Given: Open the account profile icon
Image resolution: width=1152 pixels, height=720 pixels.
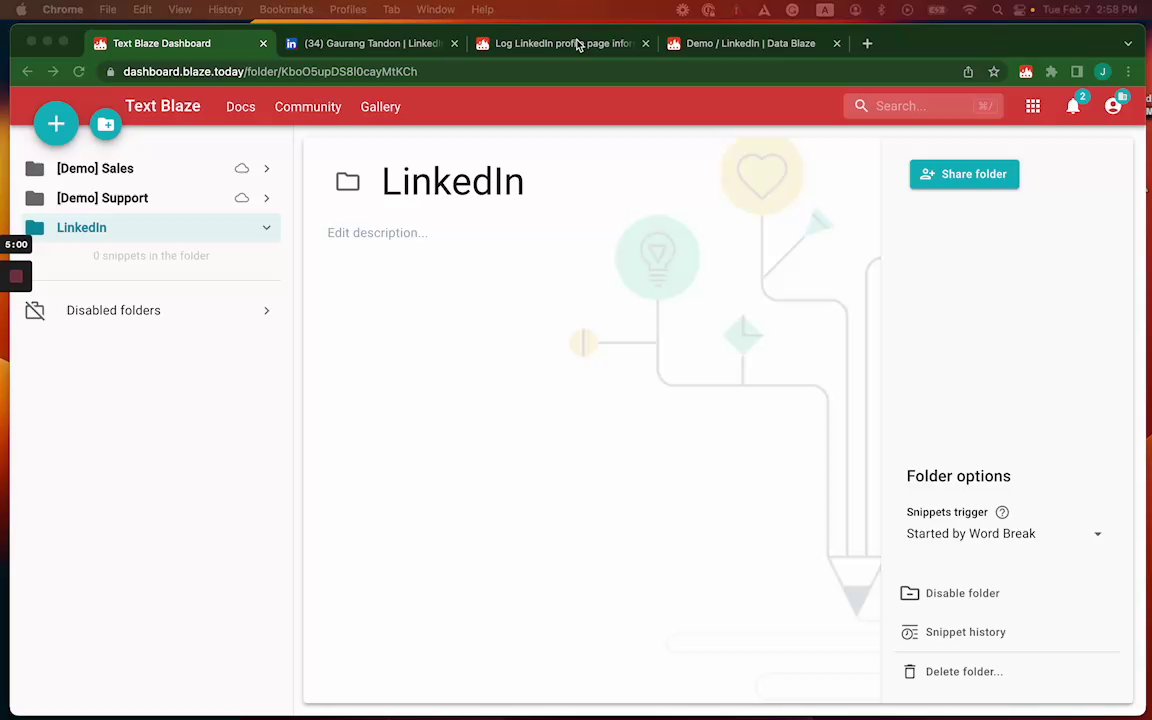Looking at the screenshot, I should pyautogui.click(x=1113, y=107).
